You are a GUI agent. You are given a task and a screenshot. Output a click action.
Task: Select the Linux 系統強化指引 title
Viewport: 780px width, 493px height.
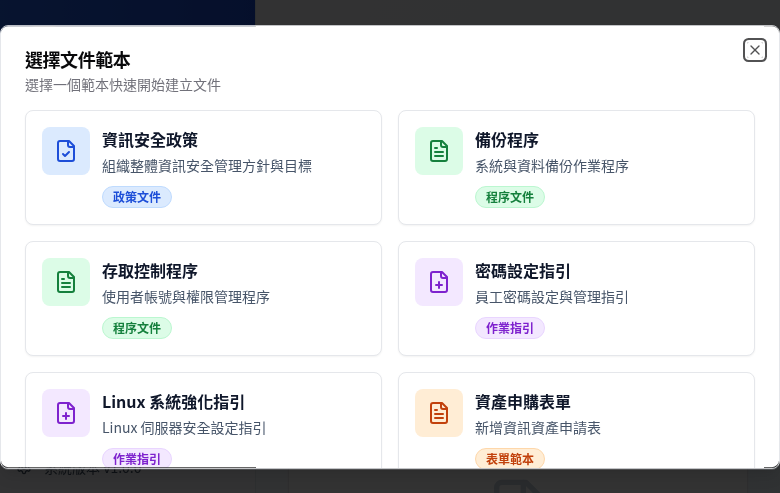point(173,402)
